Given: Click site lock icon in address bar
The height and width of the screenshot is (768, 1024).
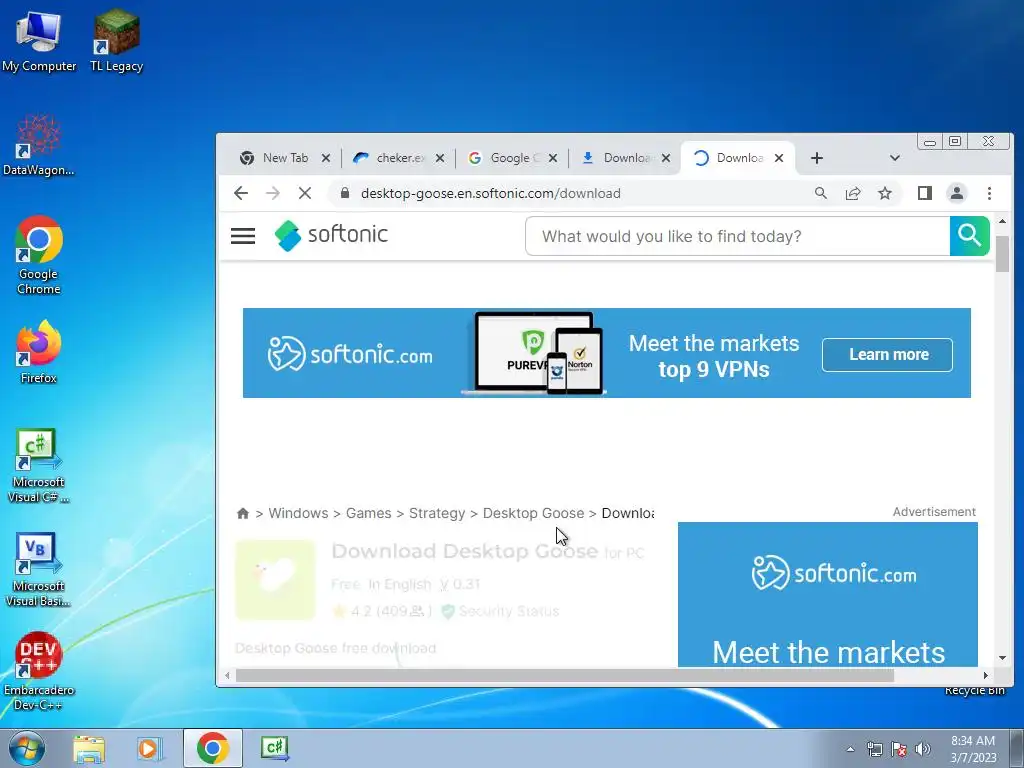Looking at the screenshot, I should tap(345, 193).
